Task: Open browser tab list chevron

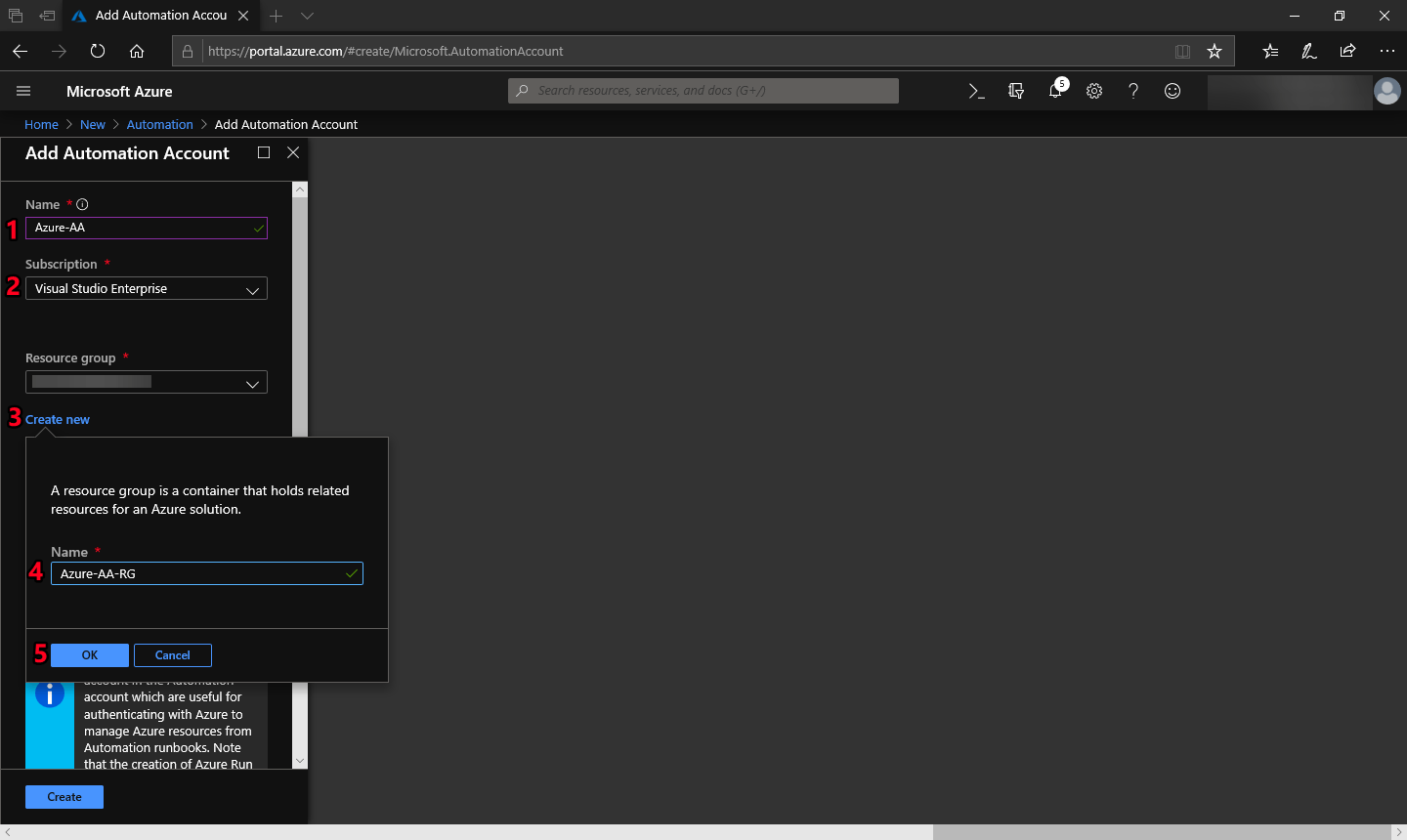Action: (x=307, y=16)
